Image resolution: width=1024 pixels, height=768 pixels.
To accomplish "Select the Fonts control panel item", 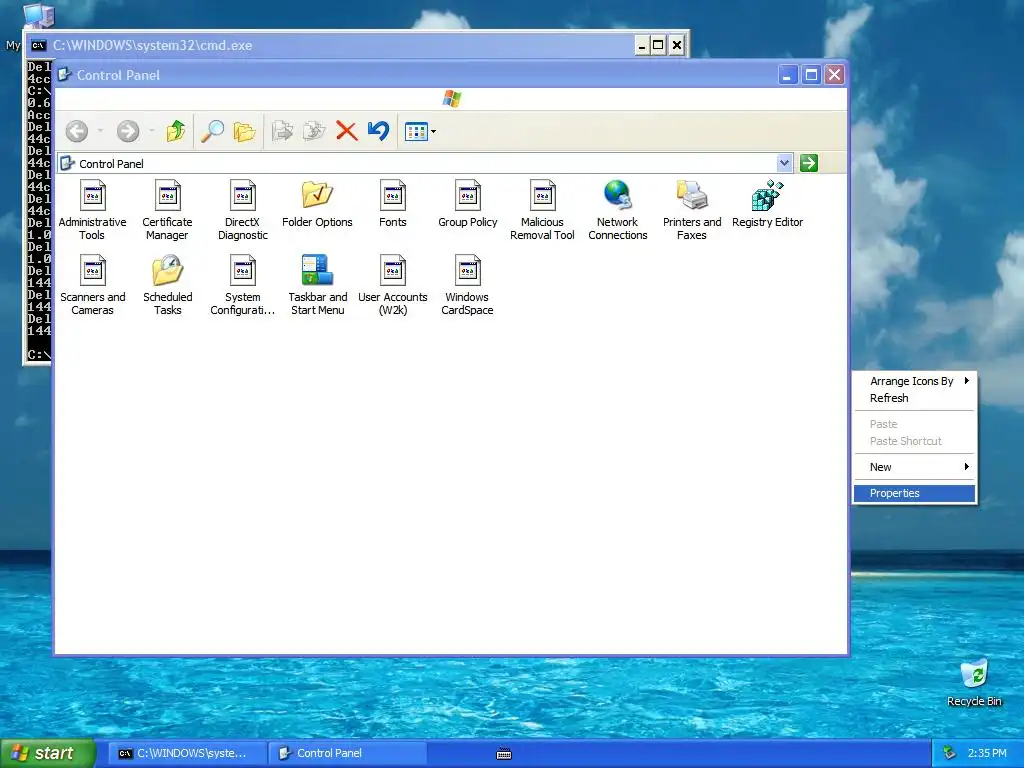I will click(392, 204).
